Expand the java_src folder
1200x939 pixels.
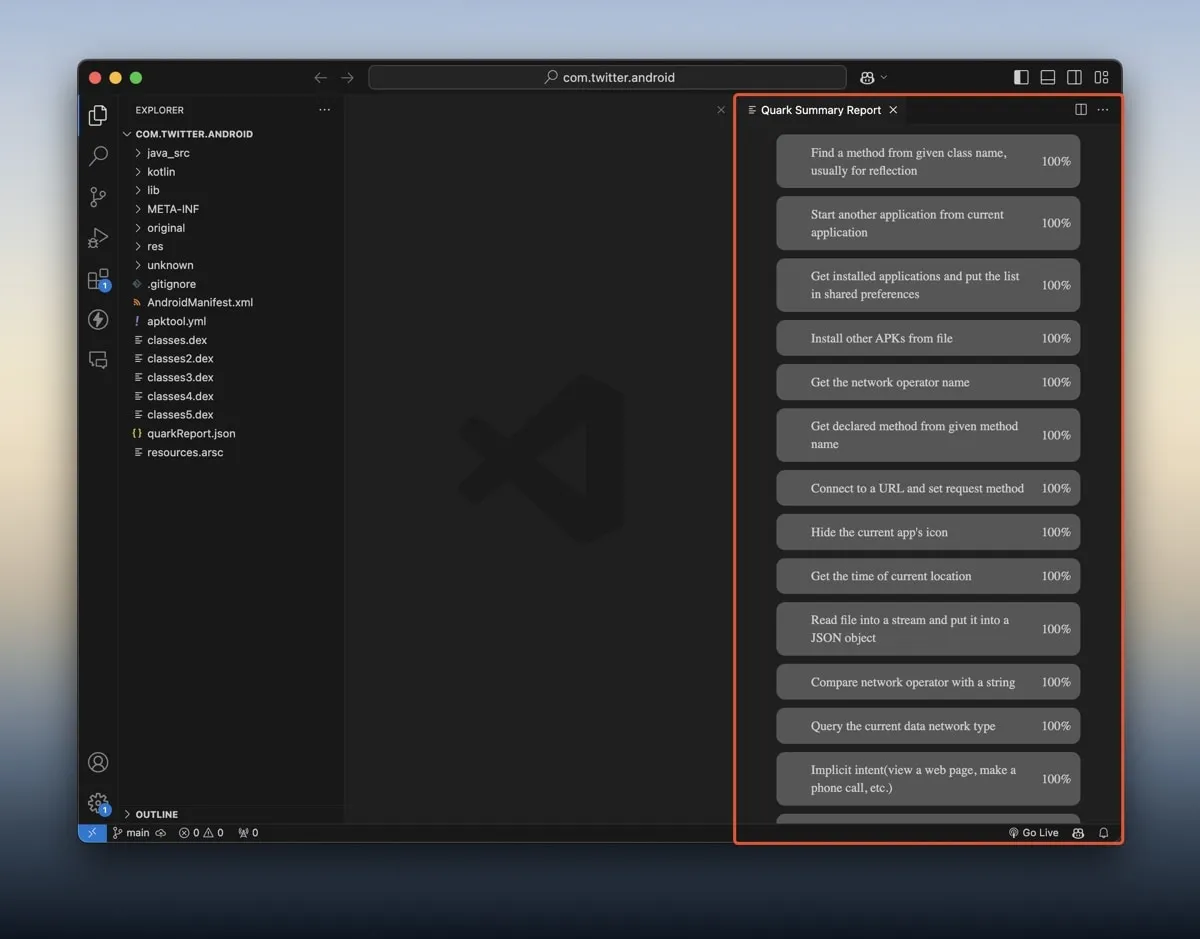pos(167,153)
